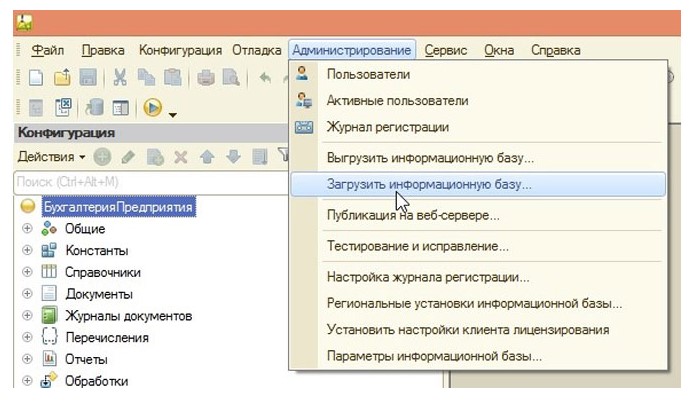Choose Активные пользователи menu entry
The image size is (693, 401).
tap(478, 100)
